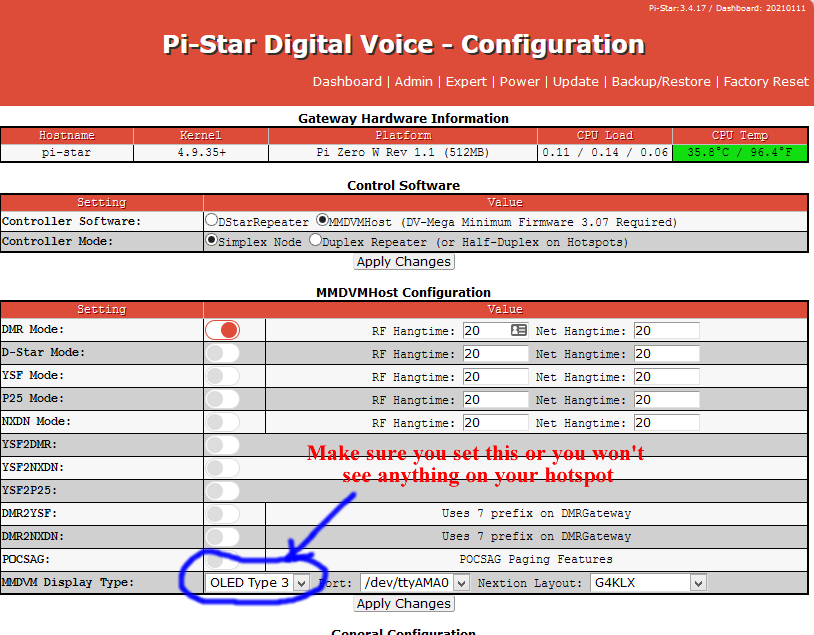Open the MMDVM Display Type dropdown
Image resolution: width=814 pixels, height=635 pixels.
(257, 582)
